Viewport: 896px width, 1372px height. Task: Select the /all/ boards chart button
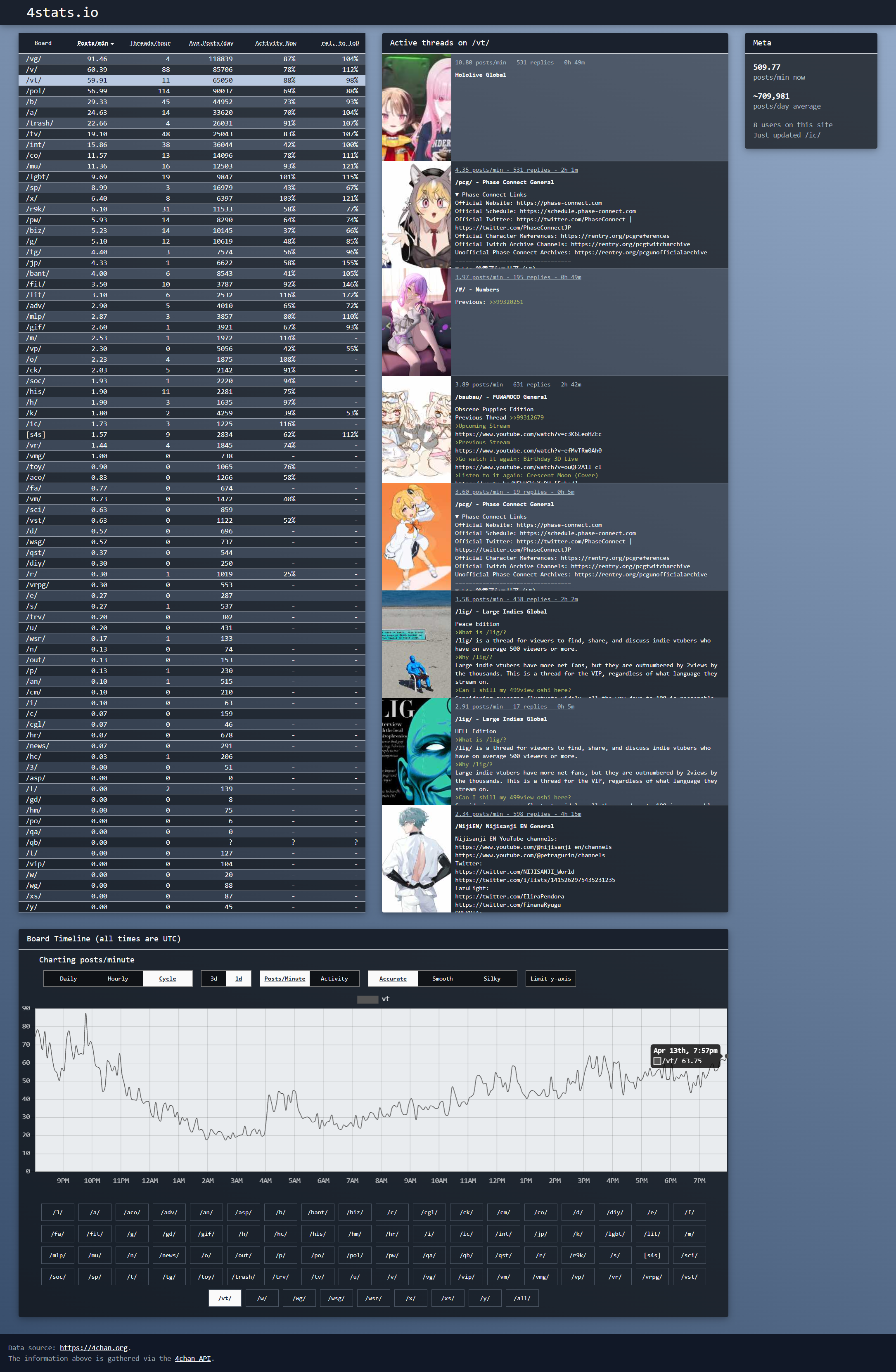522,1298
